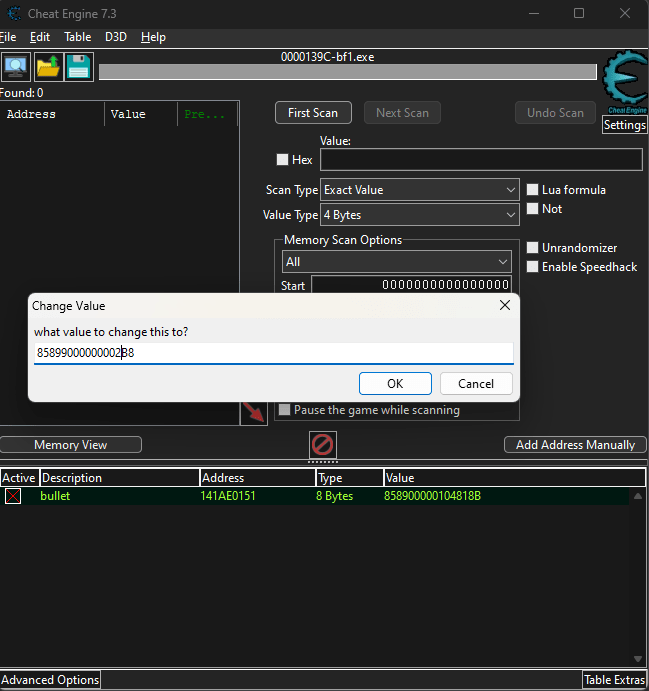Sort found list by Address column
Image resolution: width=649 pixels, height=691 pixels.
[x=52, y=114]
